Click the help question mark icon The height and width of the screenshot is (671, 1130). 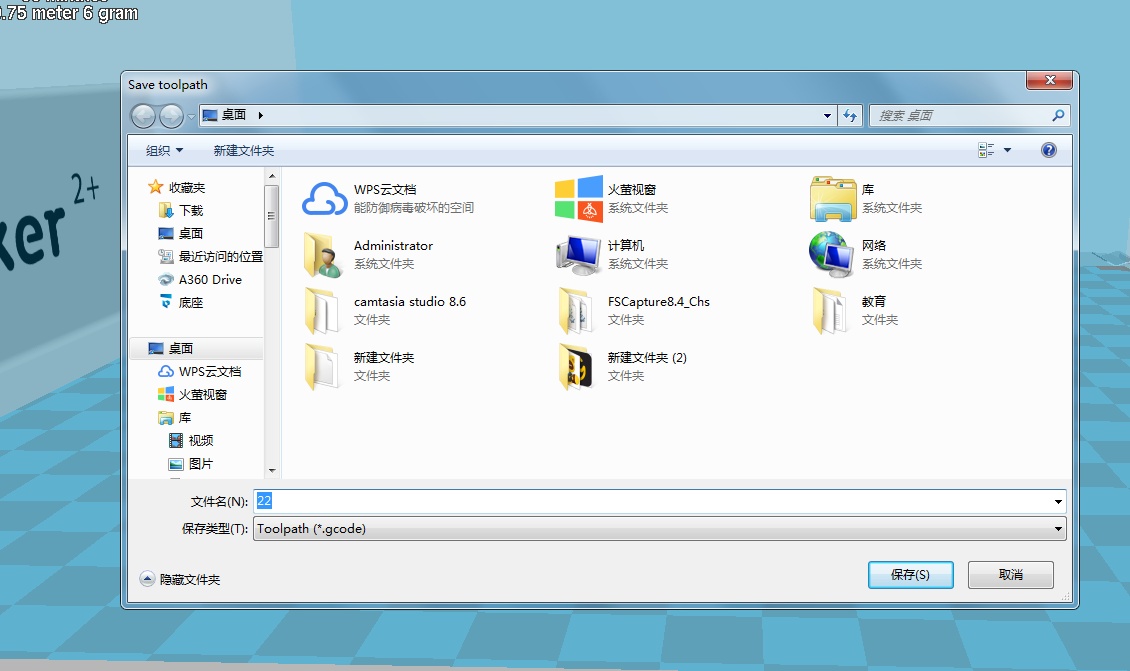coord(1048,150)
